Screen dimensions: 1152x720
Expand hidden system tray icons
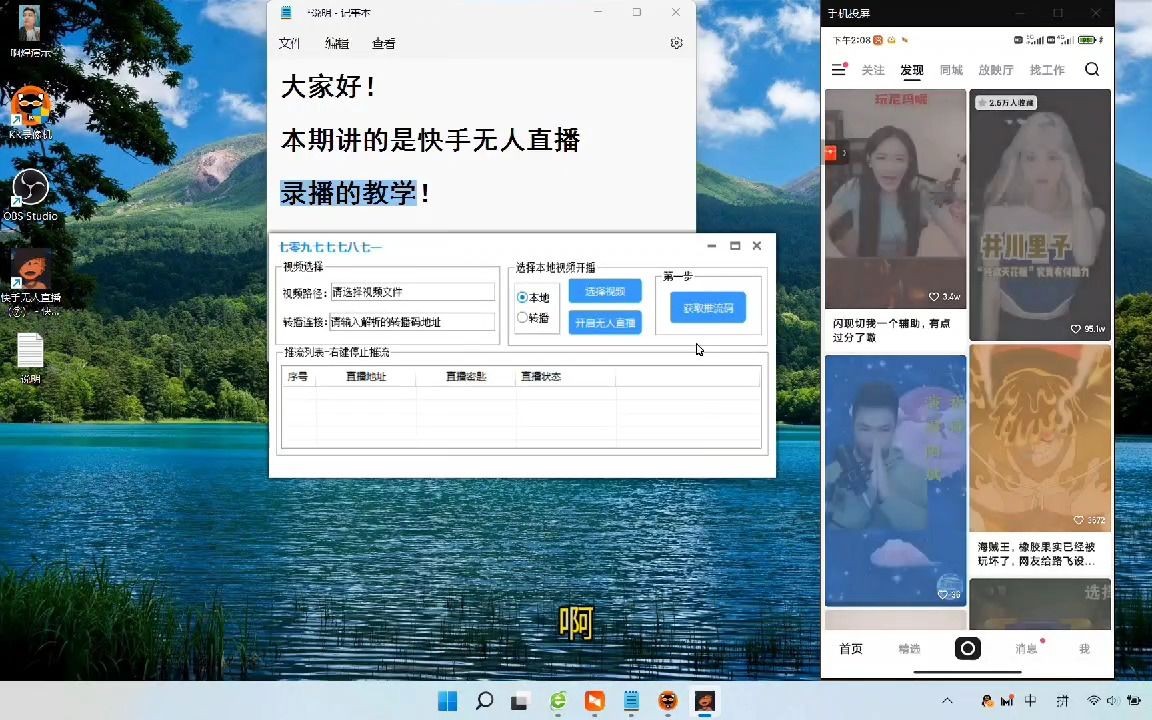(x=947, y=701)
